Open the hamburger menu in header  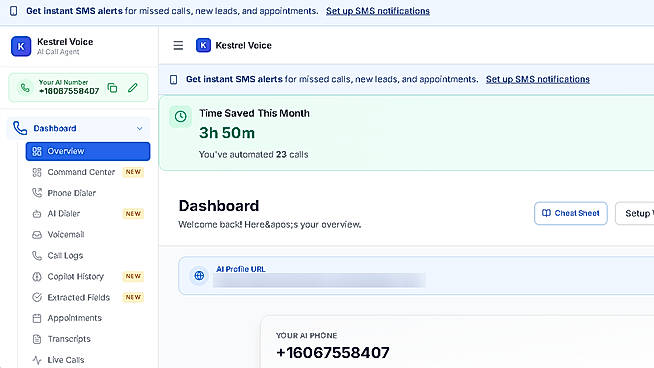click(x=178, y=45)
